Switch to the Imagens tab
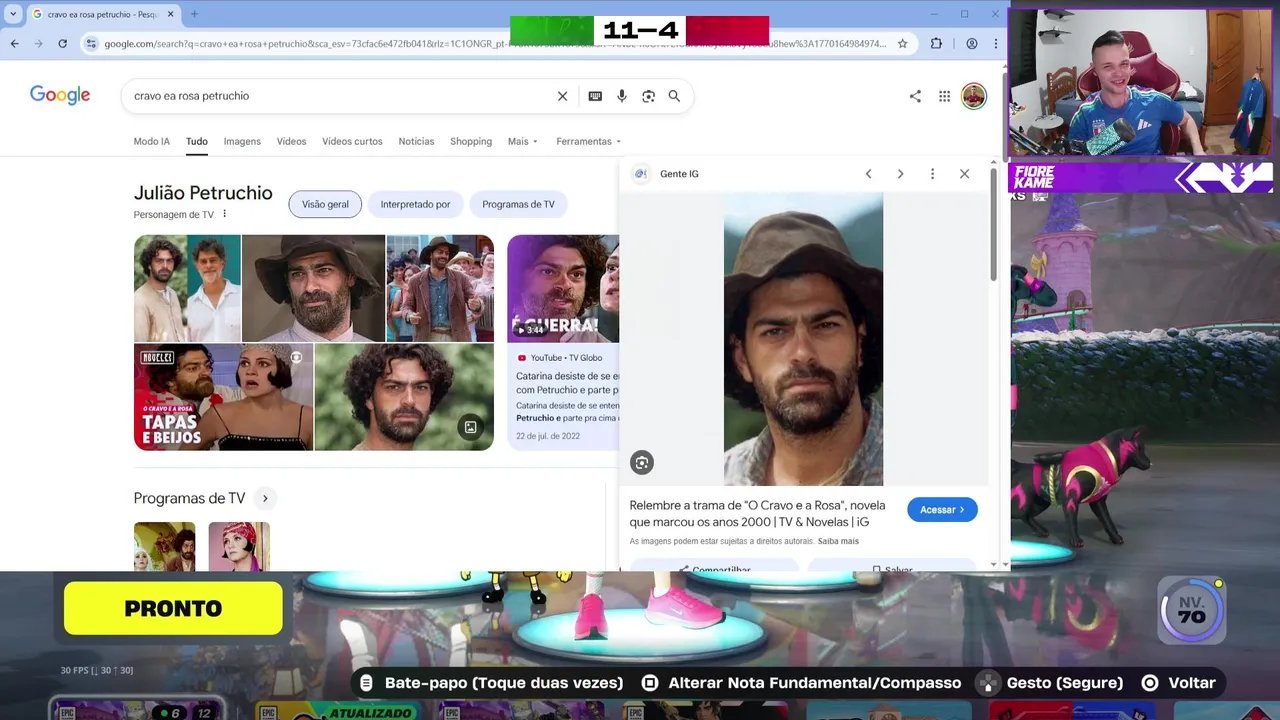 pos(242,141)
